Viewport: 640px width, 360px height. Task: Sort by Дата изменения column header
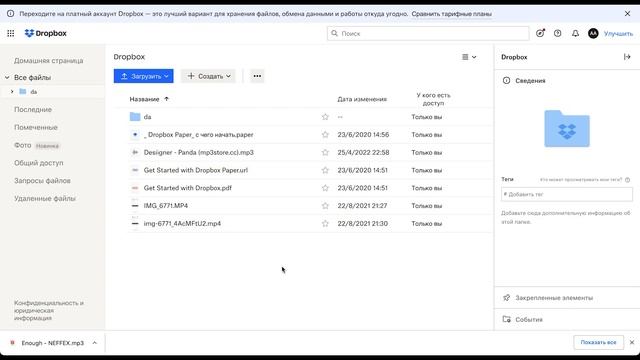[x=362, y=99]
